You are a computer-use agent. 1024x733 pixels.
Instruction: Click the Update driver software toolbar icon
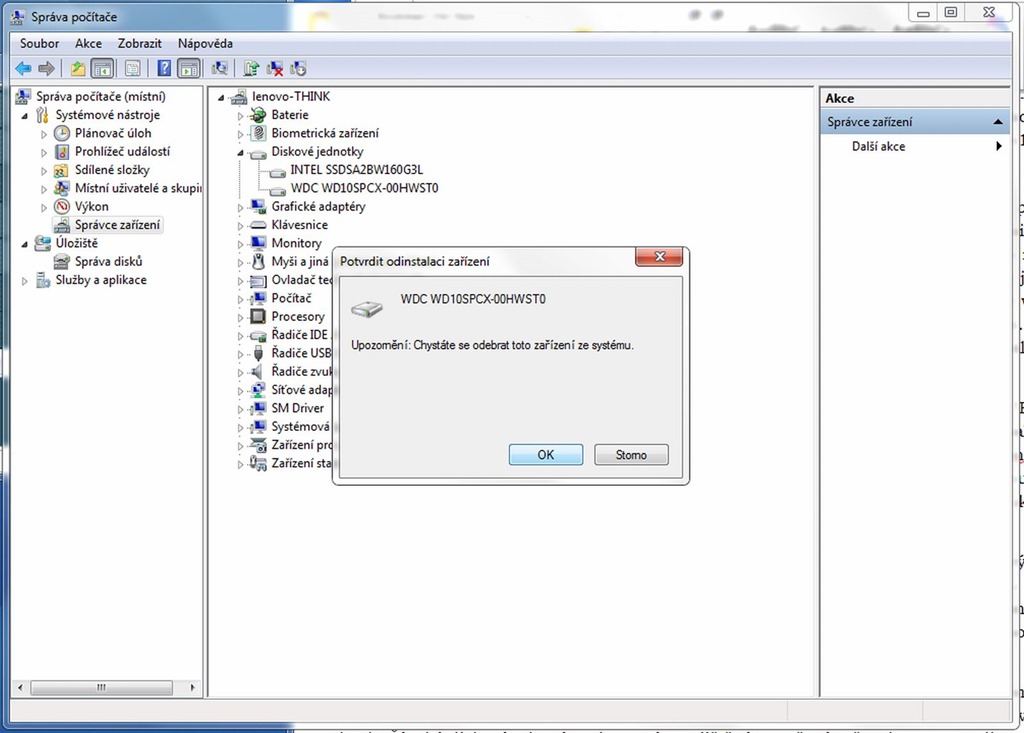[251, 68]
